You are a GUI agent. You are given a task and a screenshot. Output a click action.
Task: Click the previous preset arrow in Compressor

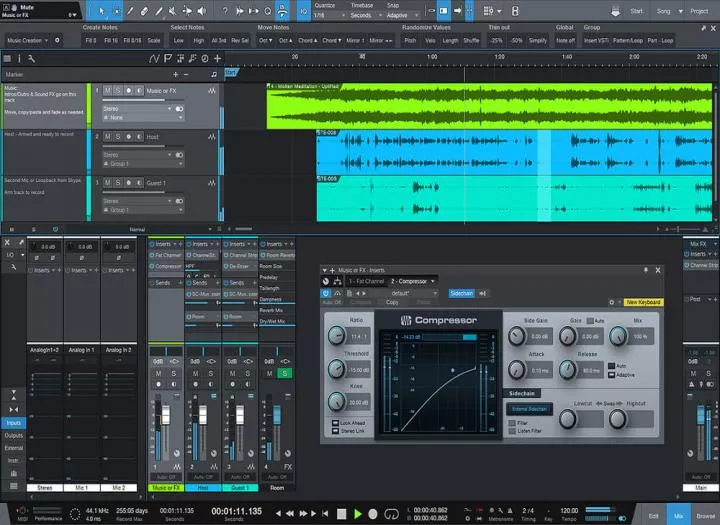358,293
